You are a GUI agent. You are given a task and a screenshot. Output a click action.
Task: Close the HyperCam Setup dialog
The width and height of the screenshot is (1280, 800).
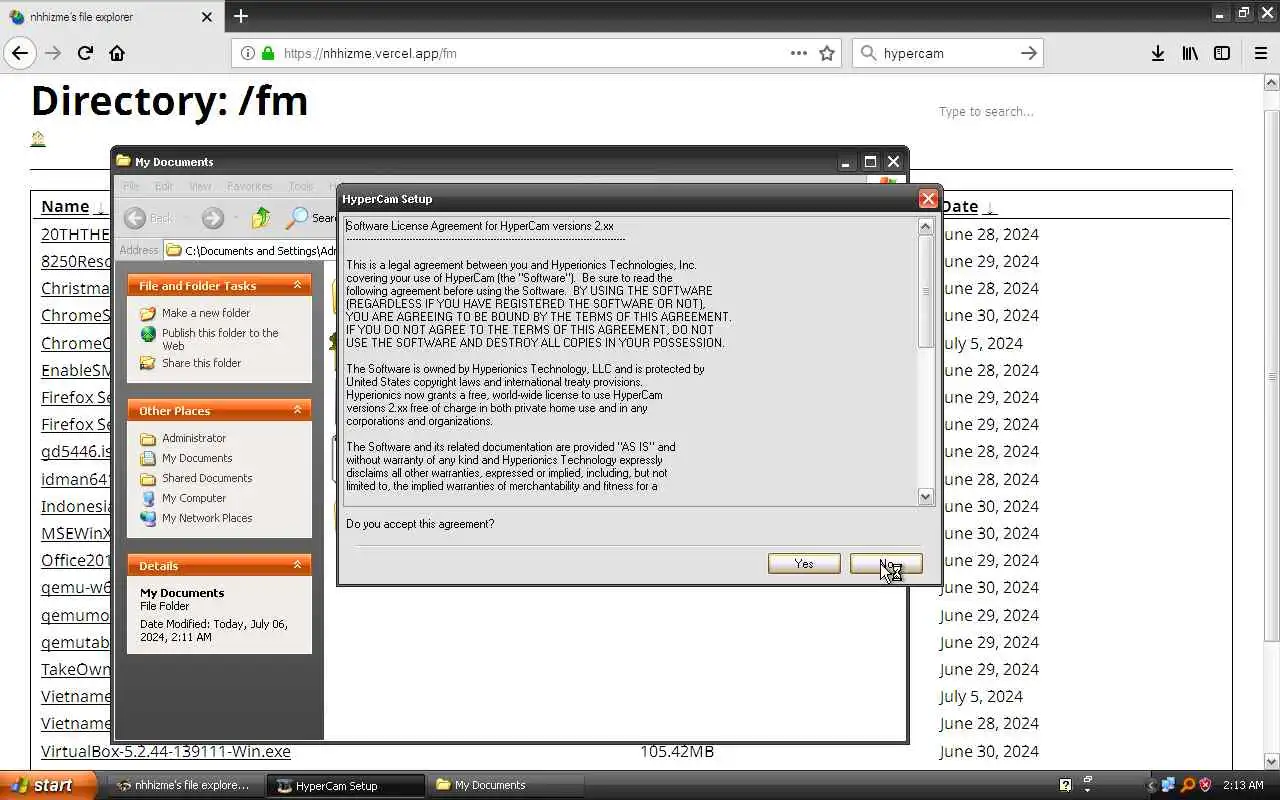click(x=928, y=199)
